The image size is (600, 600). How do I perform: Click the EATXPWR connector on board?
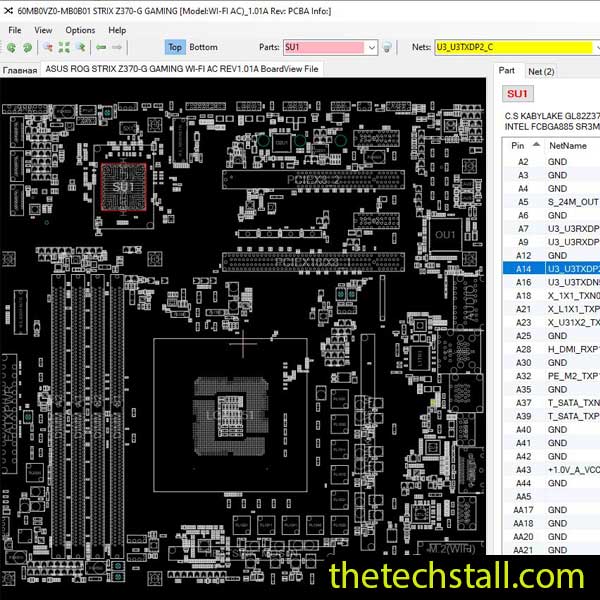(10, 414)
